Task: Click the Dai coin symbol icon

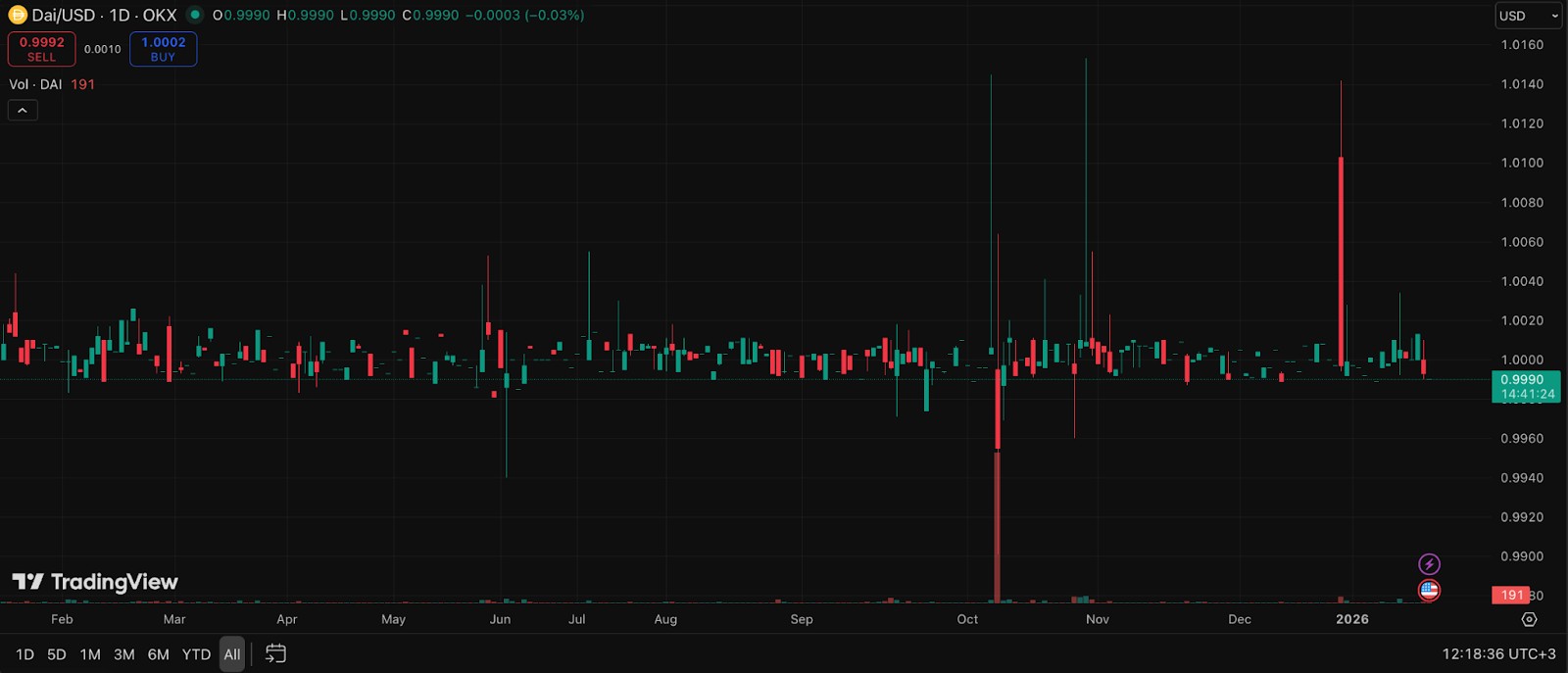Action: pos(18,15)
